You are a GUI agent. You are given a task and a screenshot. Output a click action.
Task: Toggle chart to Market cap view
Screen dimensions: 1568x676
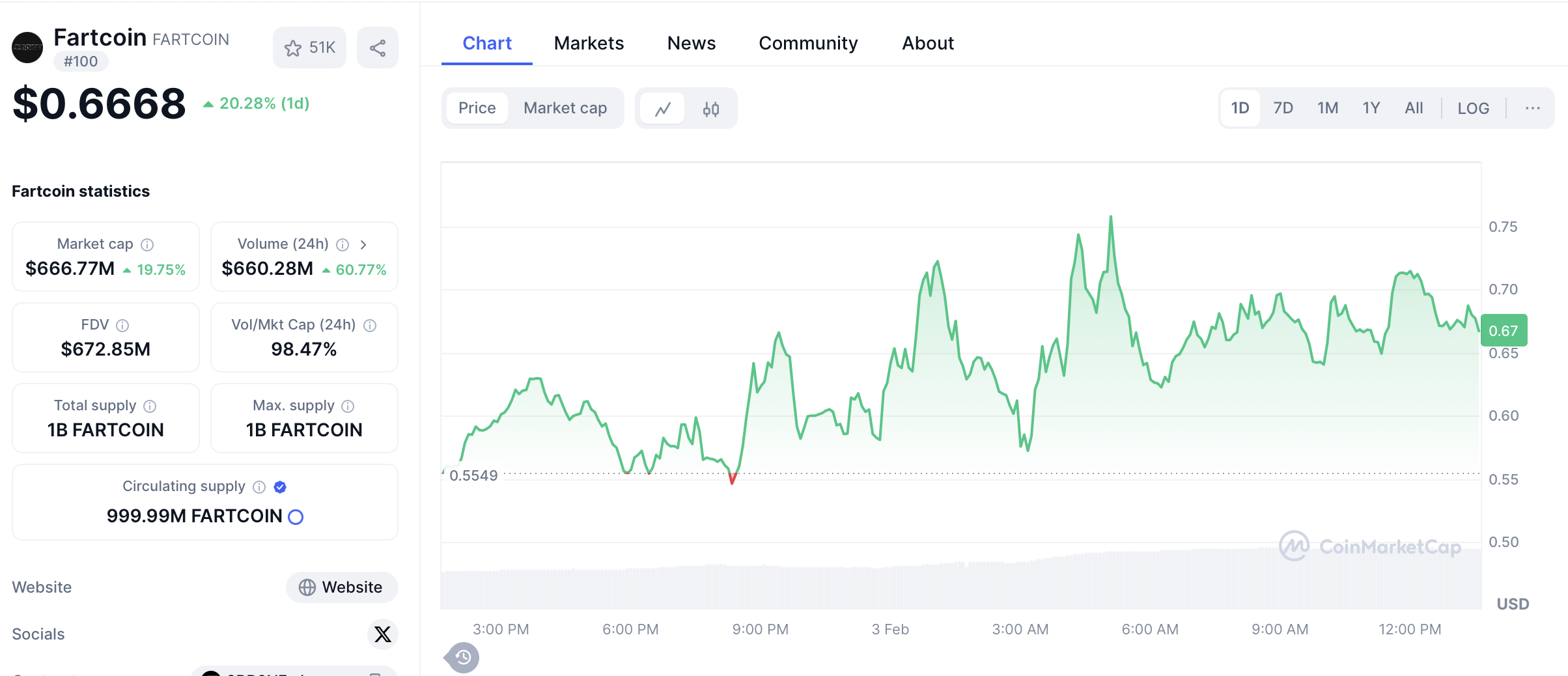565,108
